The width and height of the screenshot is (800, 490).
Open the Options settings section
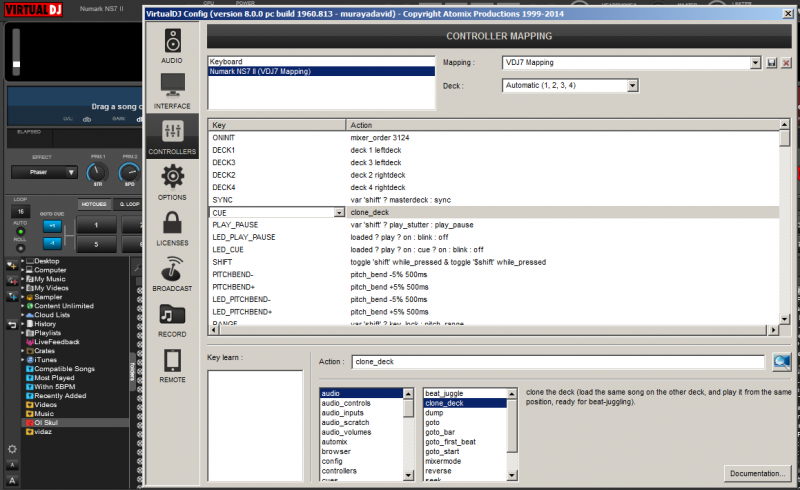tap(172, 182)
